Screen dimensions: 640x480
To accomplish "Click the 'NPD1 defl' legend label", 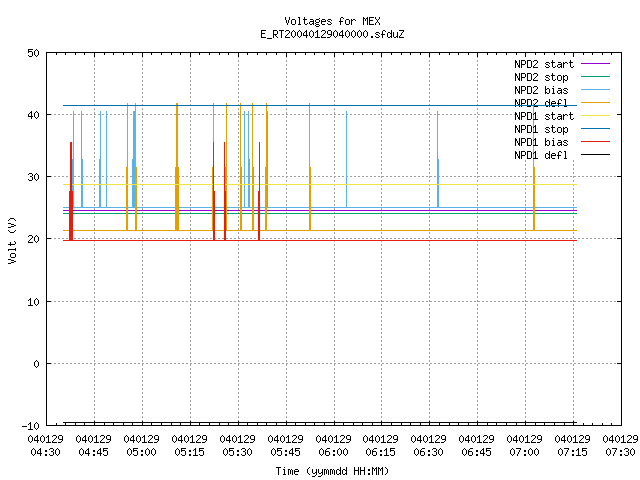I will tap(541, 156).
